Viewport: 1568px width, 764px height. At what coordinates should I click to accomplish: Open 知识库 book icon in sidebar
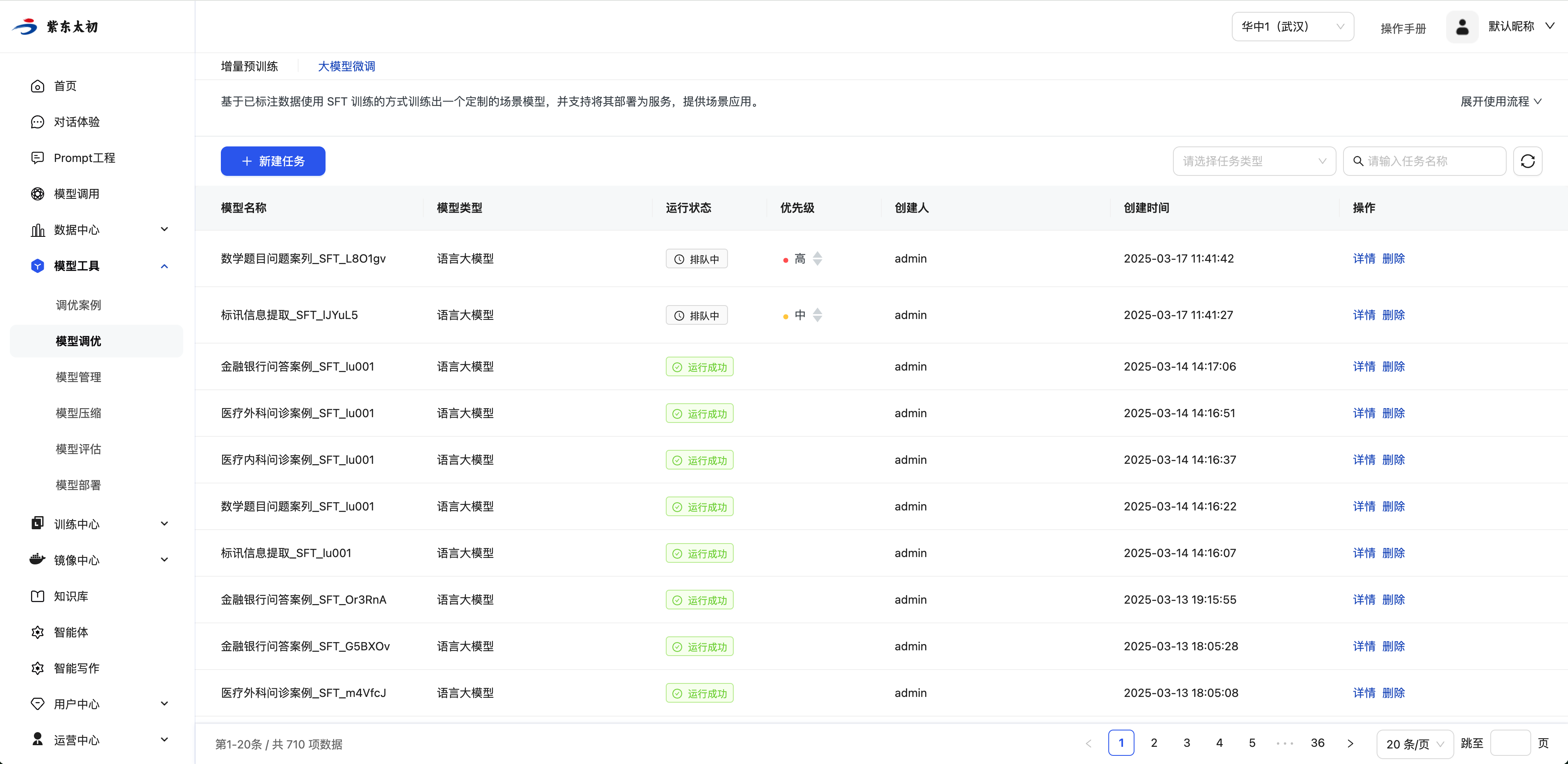[x=38, y=597]
